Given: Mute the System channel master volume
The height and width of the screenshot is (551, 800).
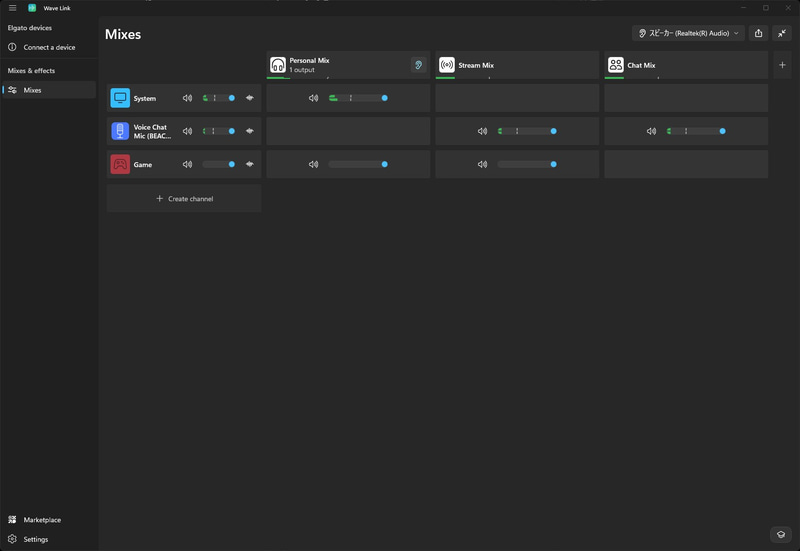Looking at the screenshot, I should [187, 98].
